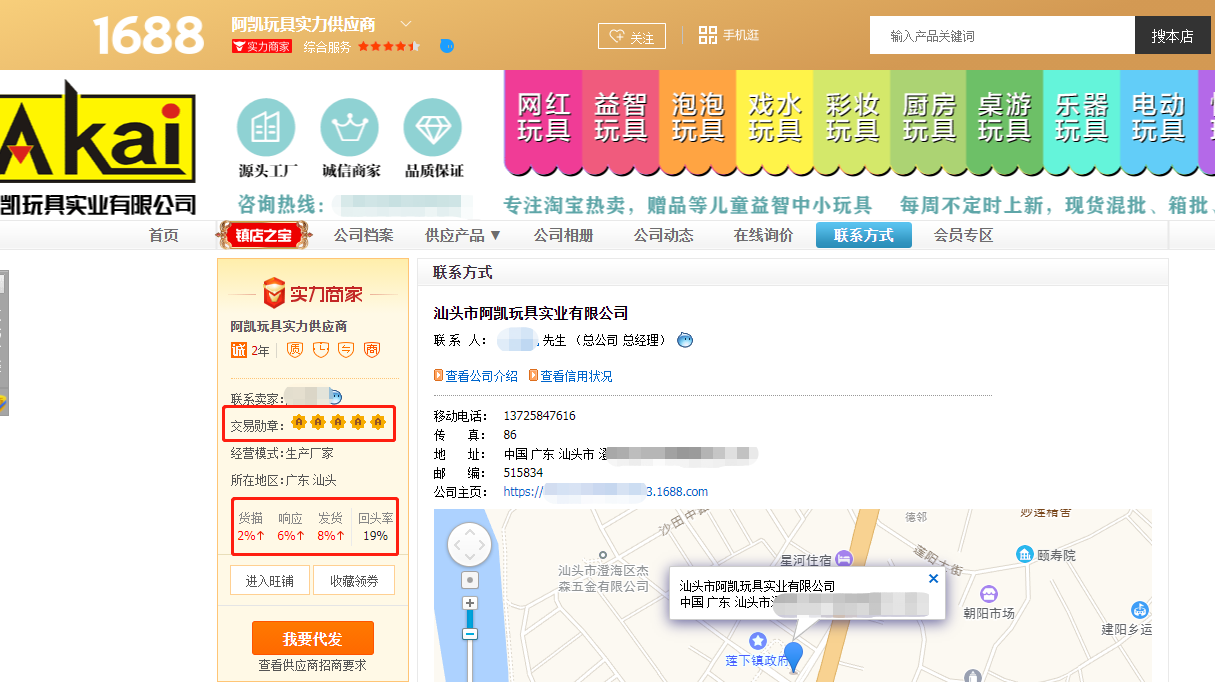Click the blue Wangwang icon in header
Viewport: 1215px width, 682px height.
447,46
